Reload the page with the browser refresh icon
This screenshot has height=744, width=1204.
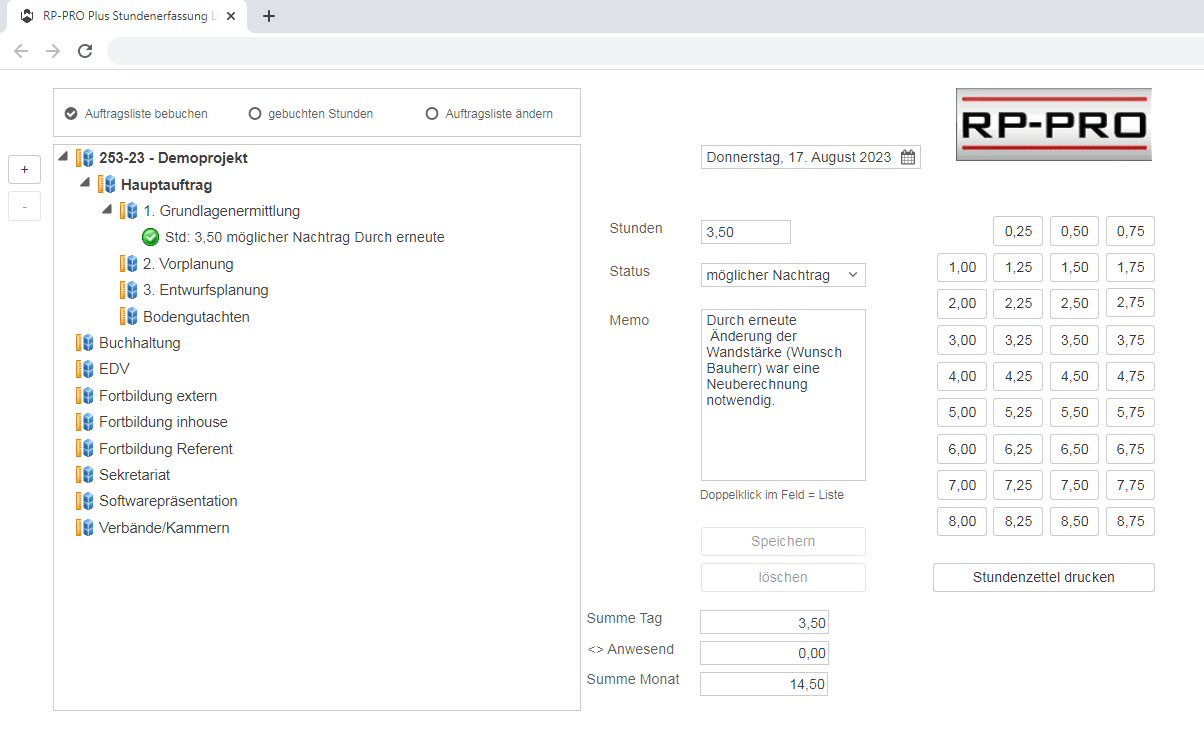tap(85, 51)
